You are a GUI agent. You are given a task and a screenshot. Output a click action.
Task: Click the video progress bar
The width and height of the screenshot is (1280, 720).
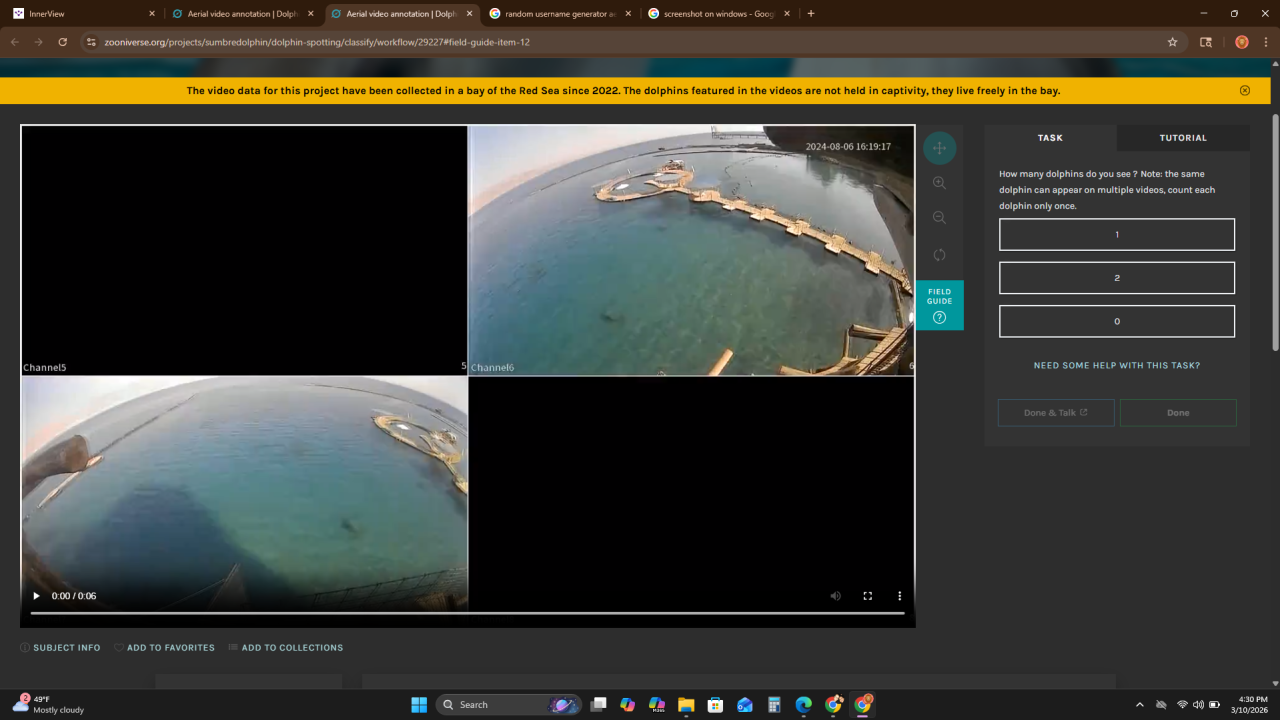coord(467,613)
